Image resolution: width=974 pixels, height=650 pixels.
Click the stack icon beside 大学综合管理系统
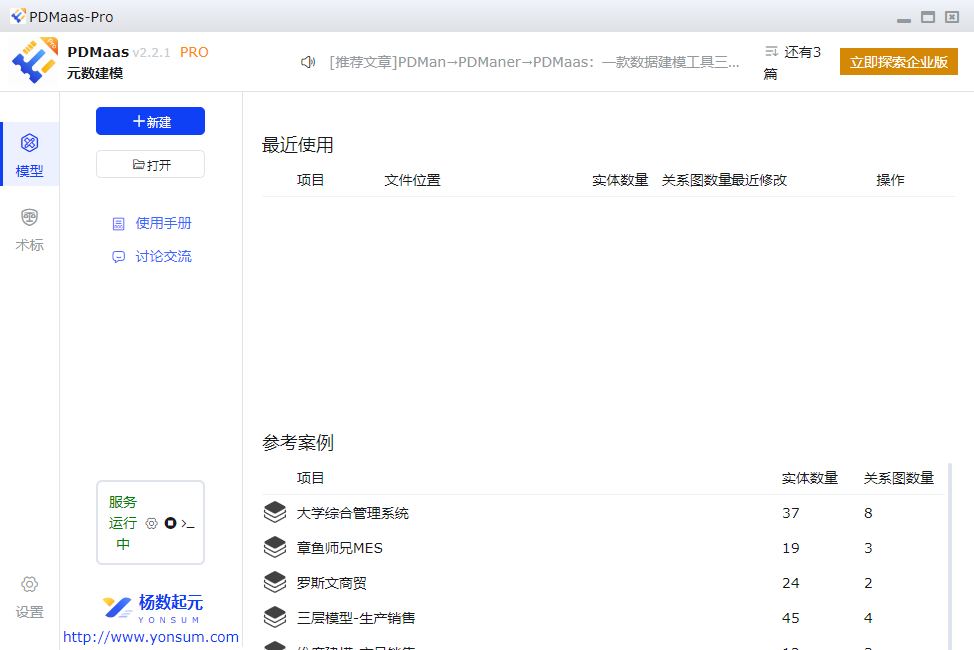pos(275,513)
